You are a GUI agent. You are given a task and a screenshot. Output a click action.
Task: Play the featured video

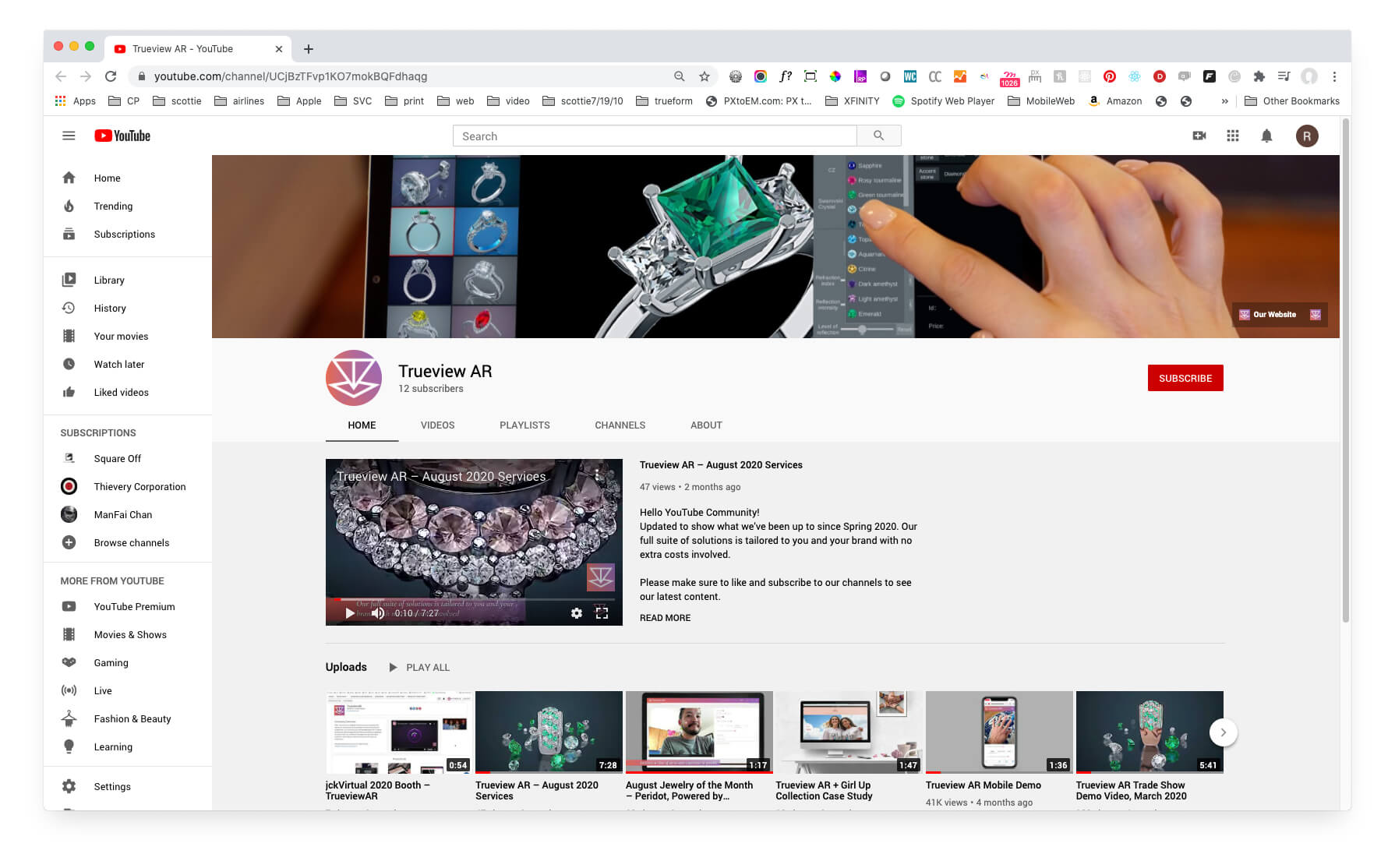[350, 613]
